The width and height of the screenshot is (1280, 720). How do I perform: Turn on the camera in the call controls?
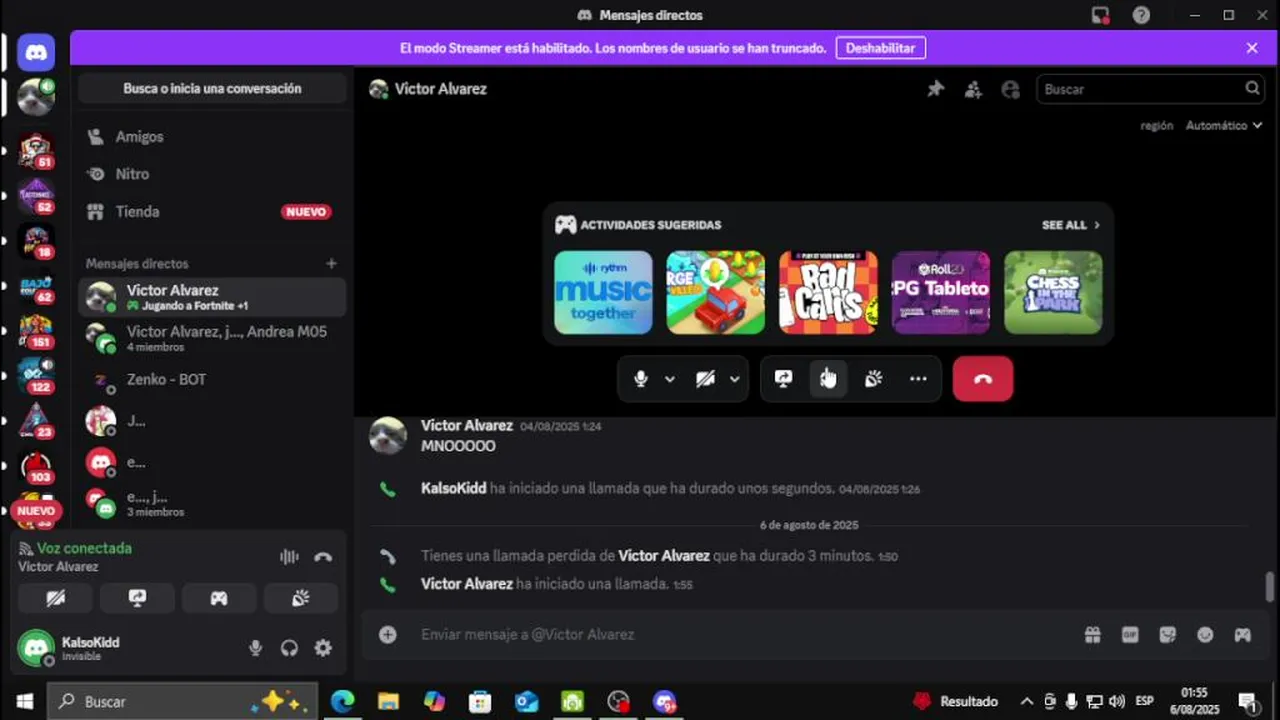click(705, 379)
